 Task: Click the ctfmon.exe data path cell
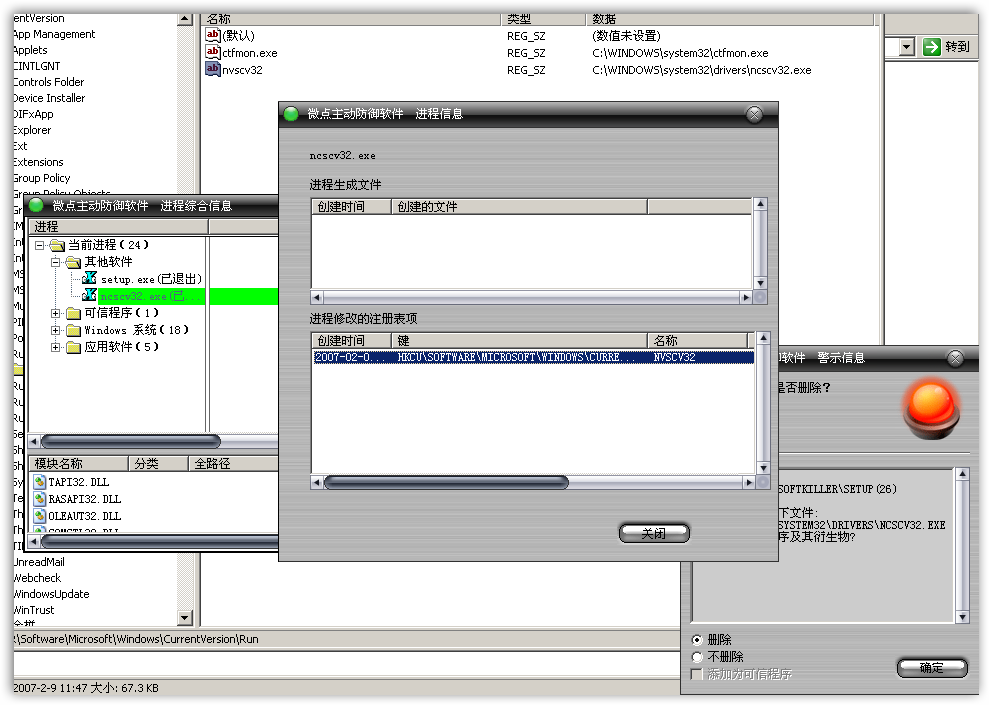tap(680, 53)
